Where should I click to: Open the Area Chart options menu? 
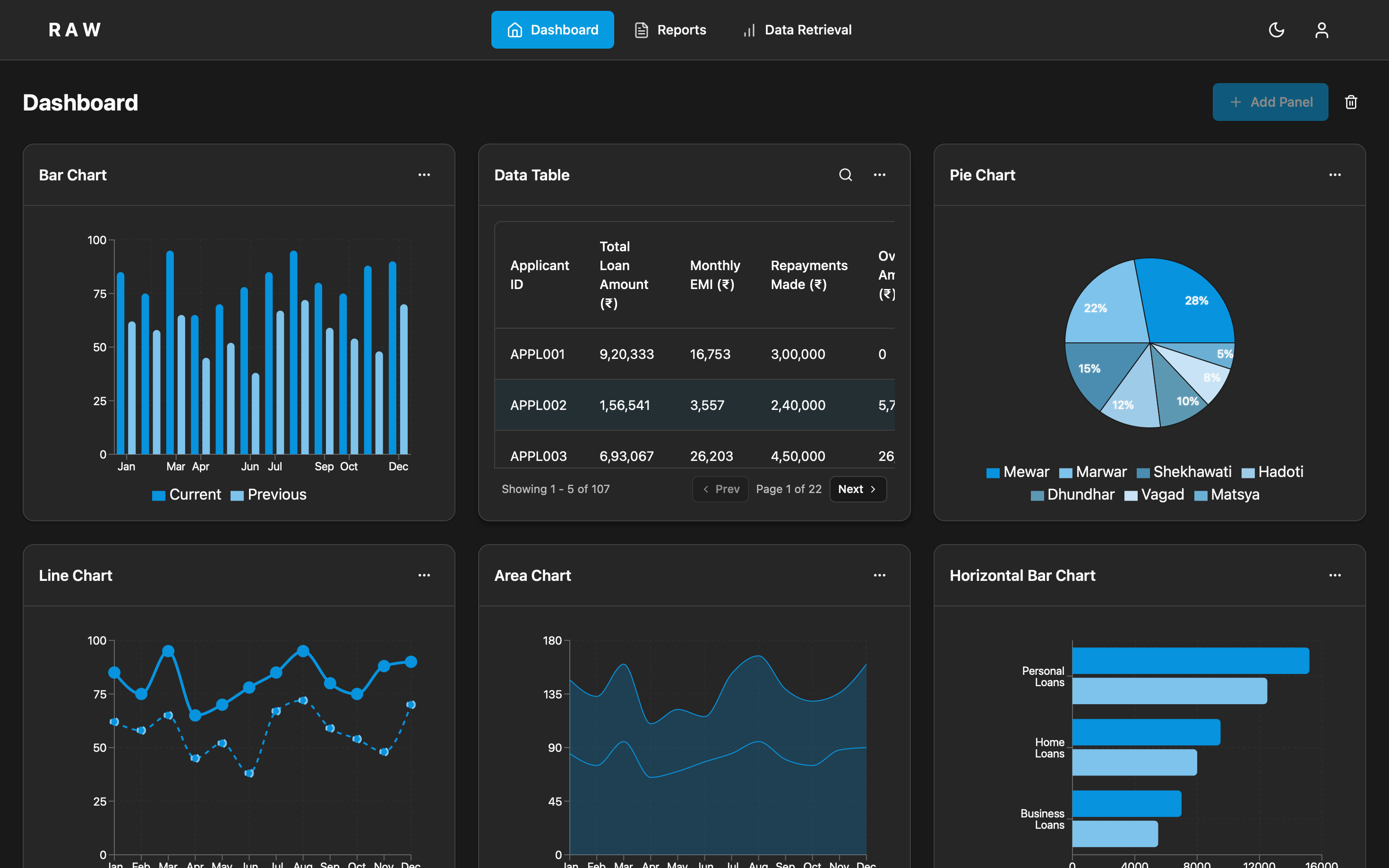coord(880,575)
